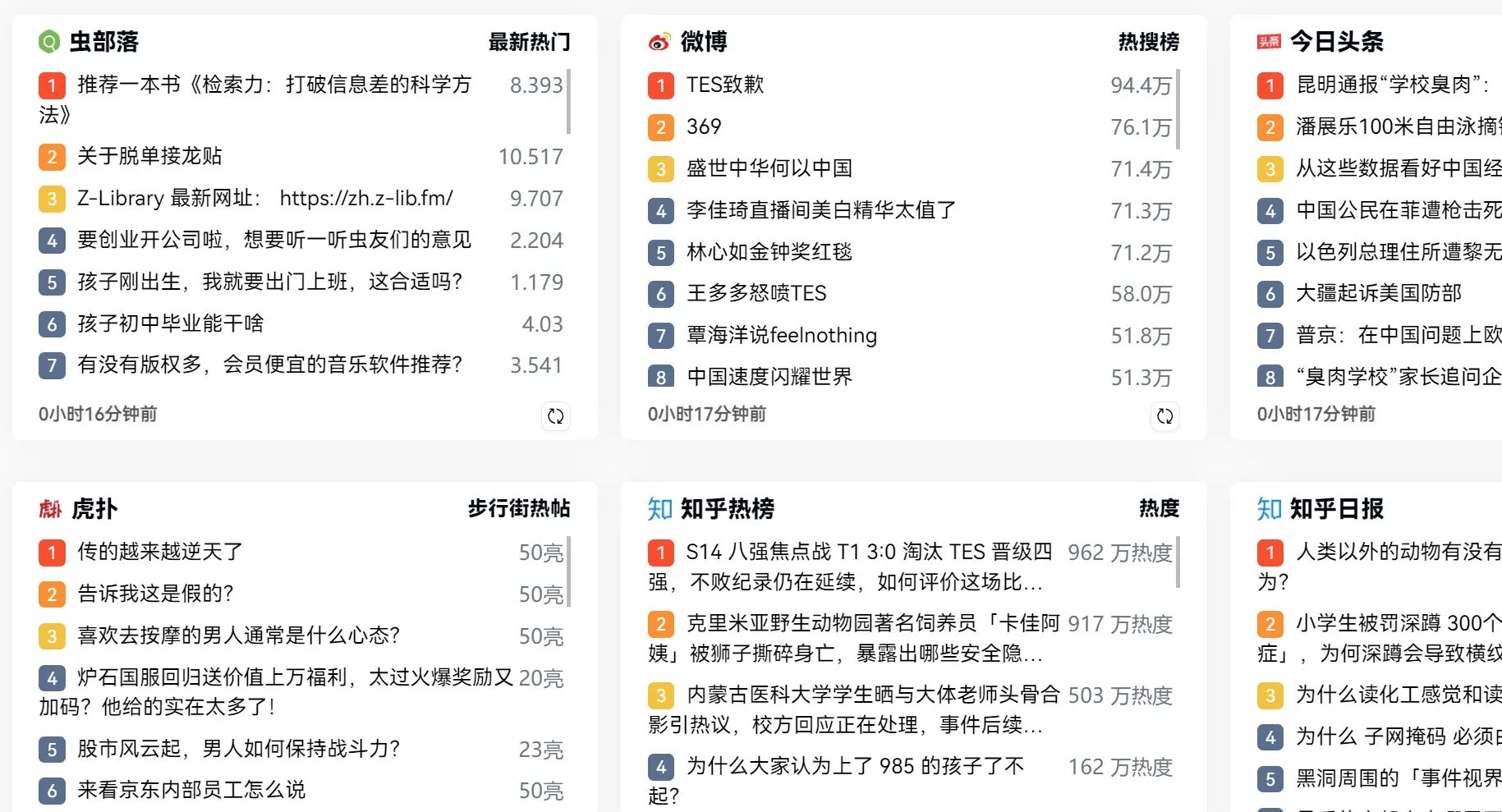This screenshot has height=812, width=1502.
Task: Select the 步行街热帖 tab label
Action: click(519, 509)
